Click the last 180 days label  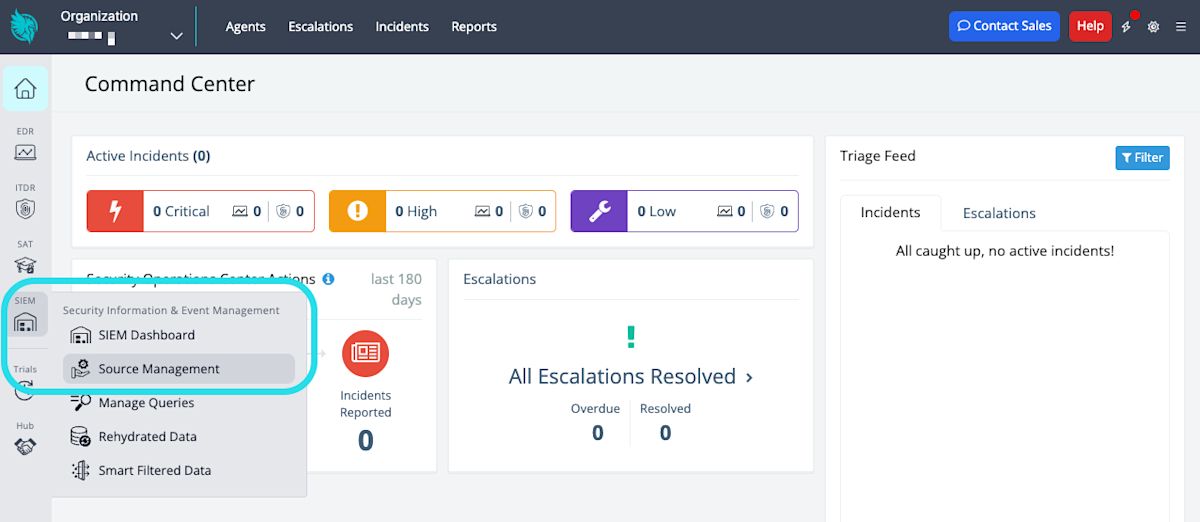(396, 290)
